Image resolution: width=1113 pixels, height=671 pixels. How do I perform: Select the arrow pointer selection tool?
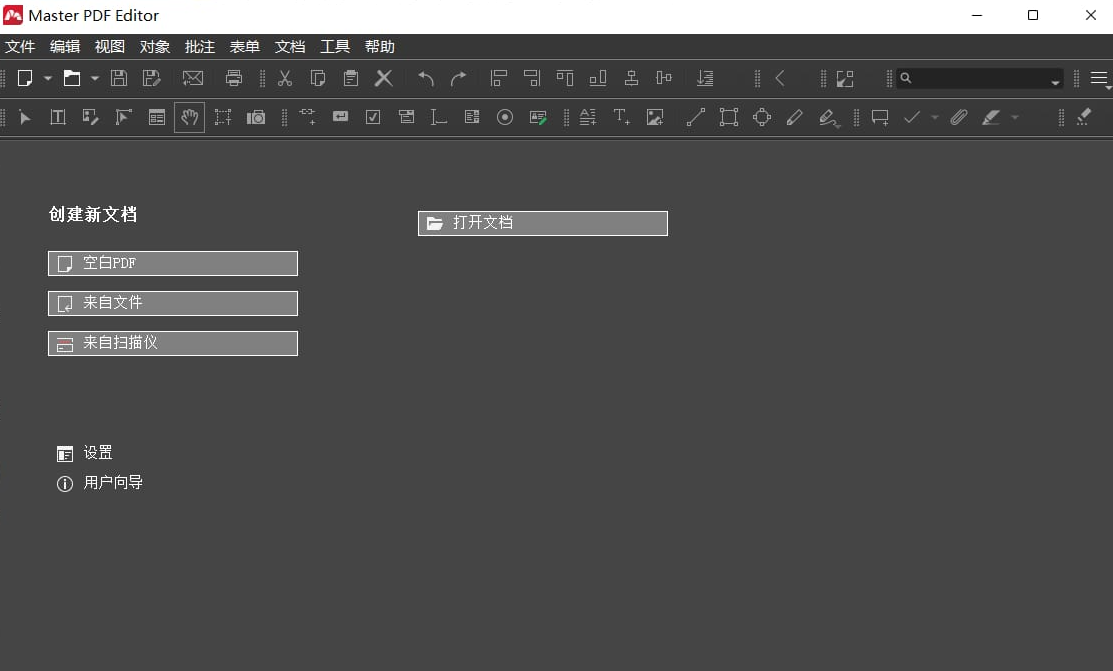click(x=25, y=117)
